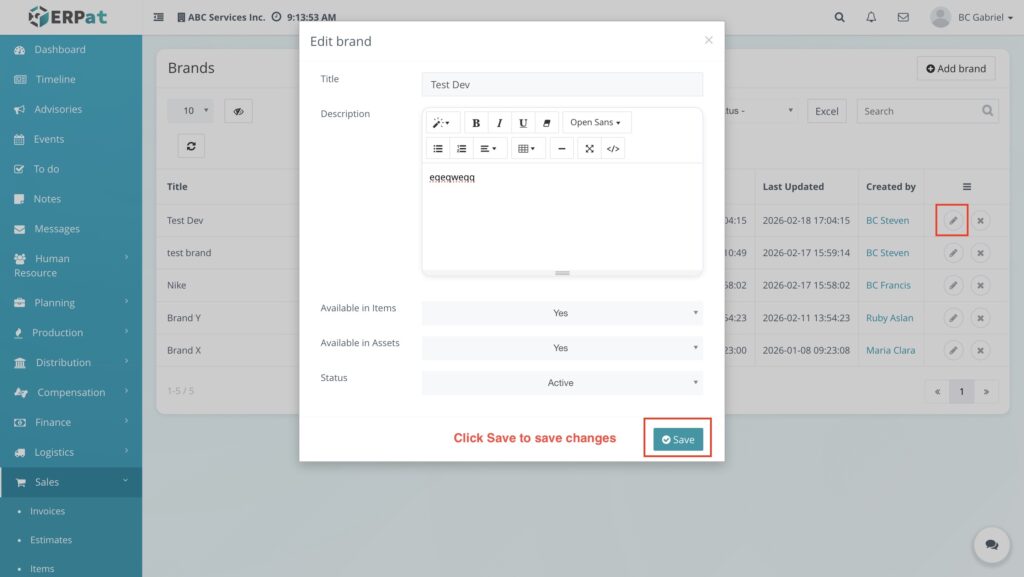The image size is (1024, 577).
Task: Toggle column visibility with the eye button
Action: [x=238, y=111]
